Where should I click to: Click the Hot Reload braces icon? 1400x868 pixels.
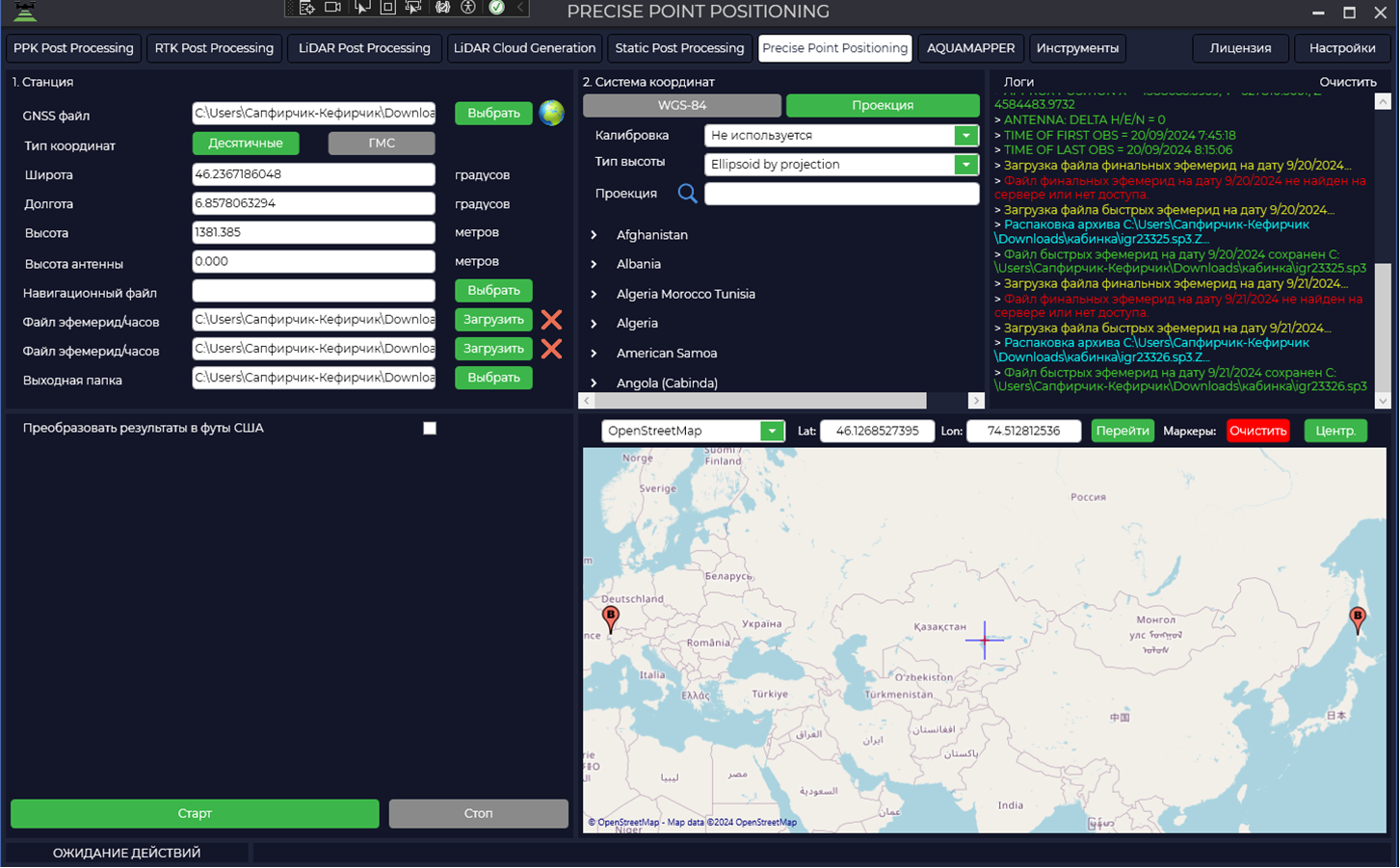[x=442, y=7]
